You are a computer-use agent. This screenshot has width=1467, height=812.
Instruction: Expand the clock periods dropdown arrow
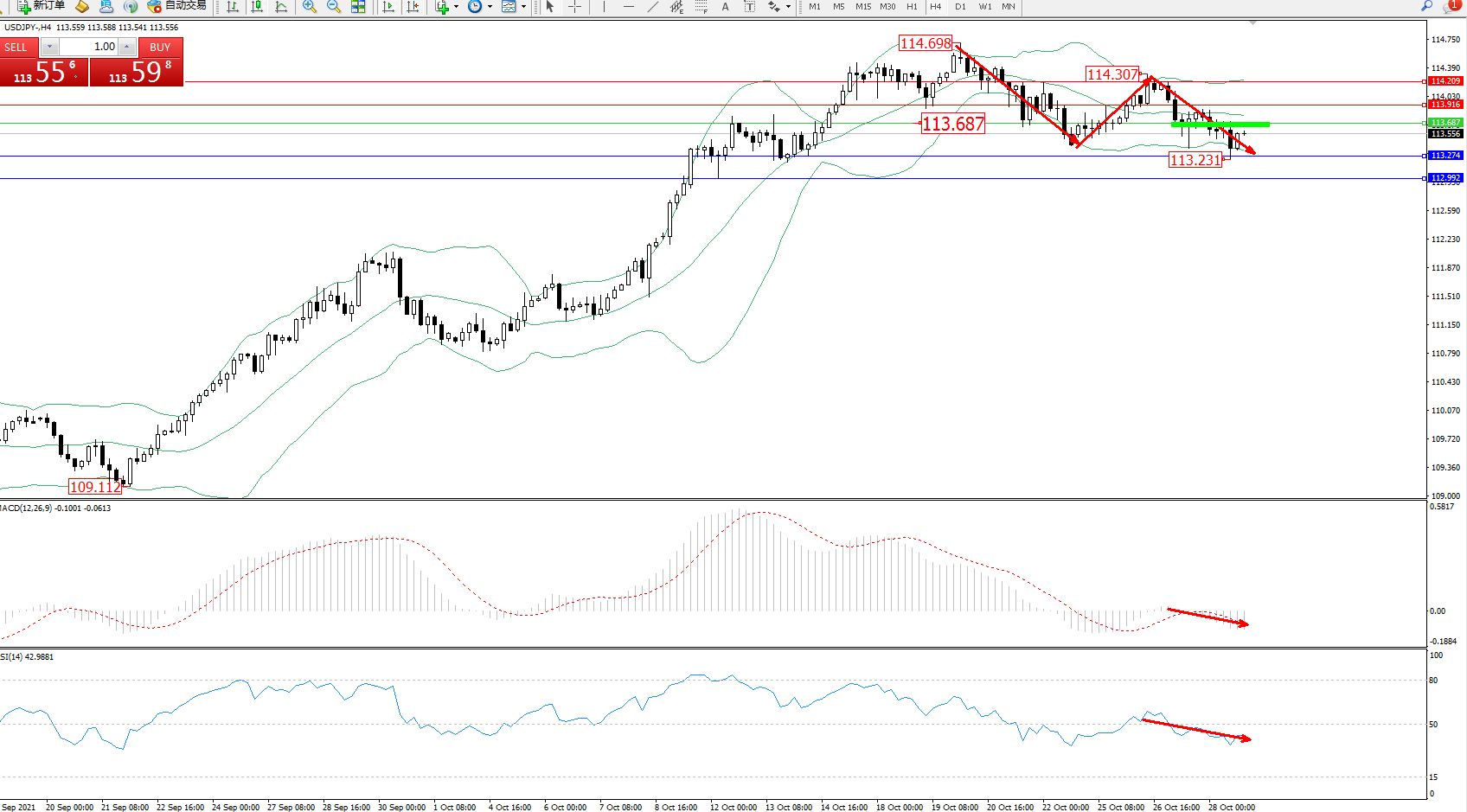tap(490, 7)
